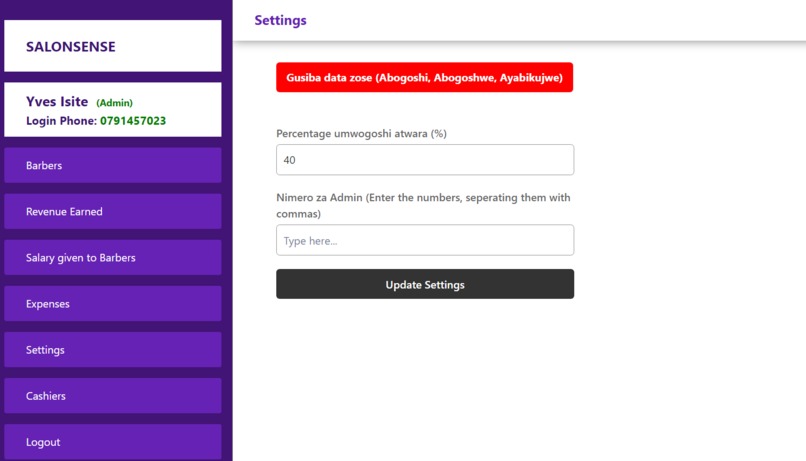Image resolution: width=806 pixels, height=461 pixels.
Task: Click the login phone number 0791457023
Action: click(x=133, y=121)
